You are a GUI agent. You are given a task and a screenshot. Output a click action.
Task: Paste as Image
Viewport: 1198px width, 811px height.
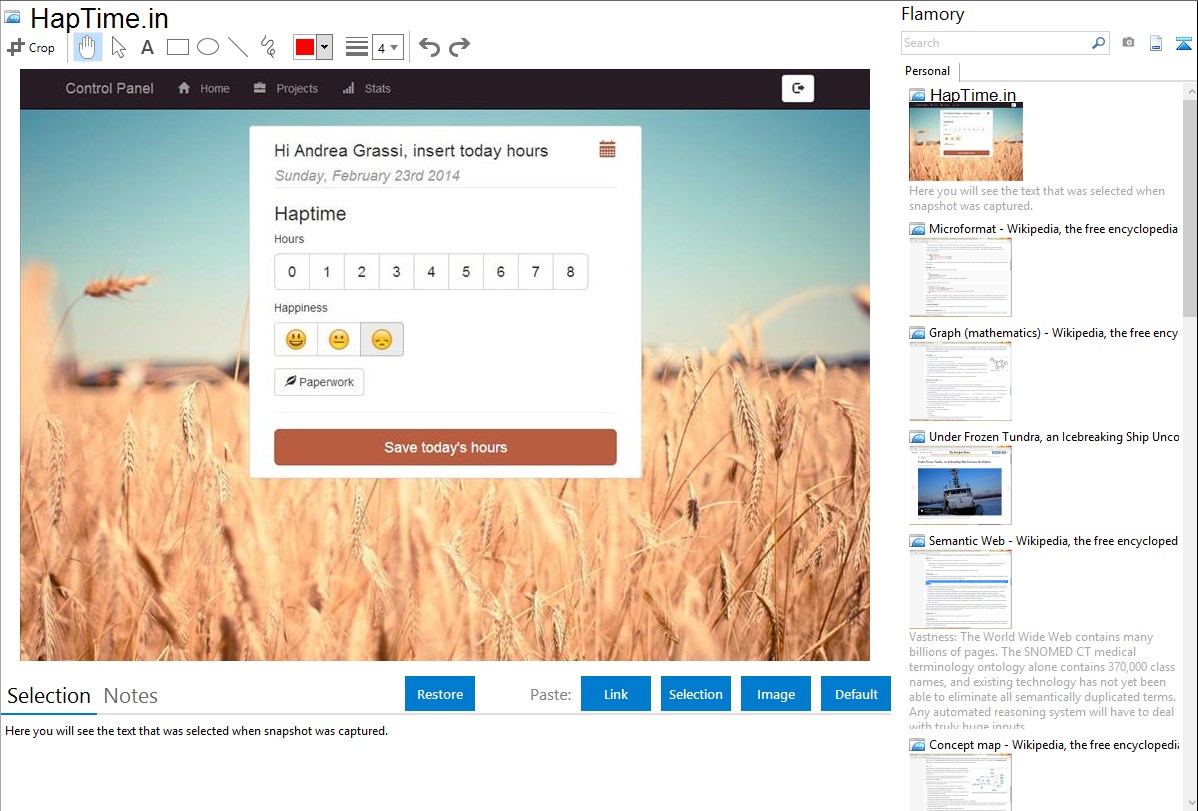776,694
